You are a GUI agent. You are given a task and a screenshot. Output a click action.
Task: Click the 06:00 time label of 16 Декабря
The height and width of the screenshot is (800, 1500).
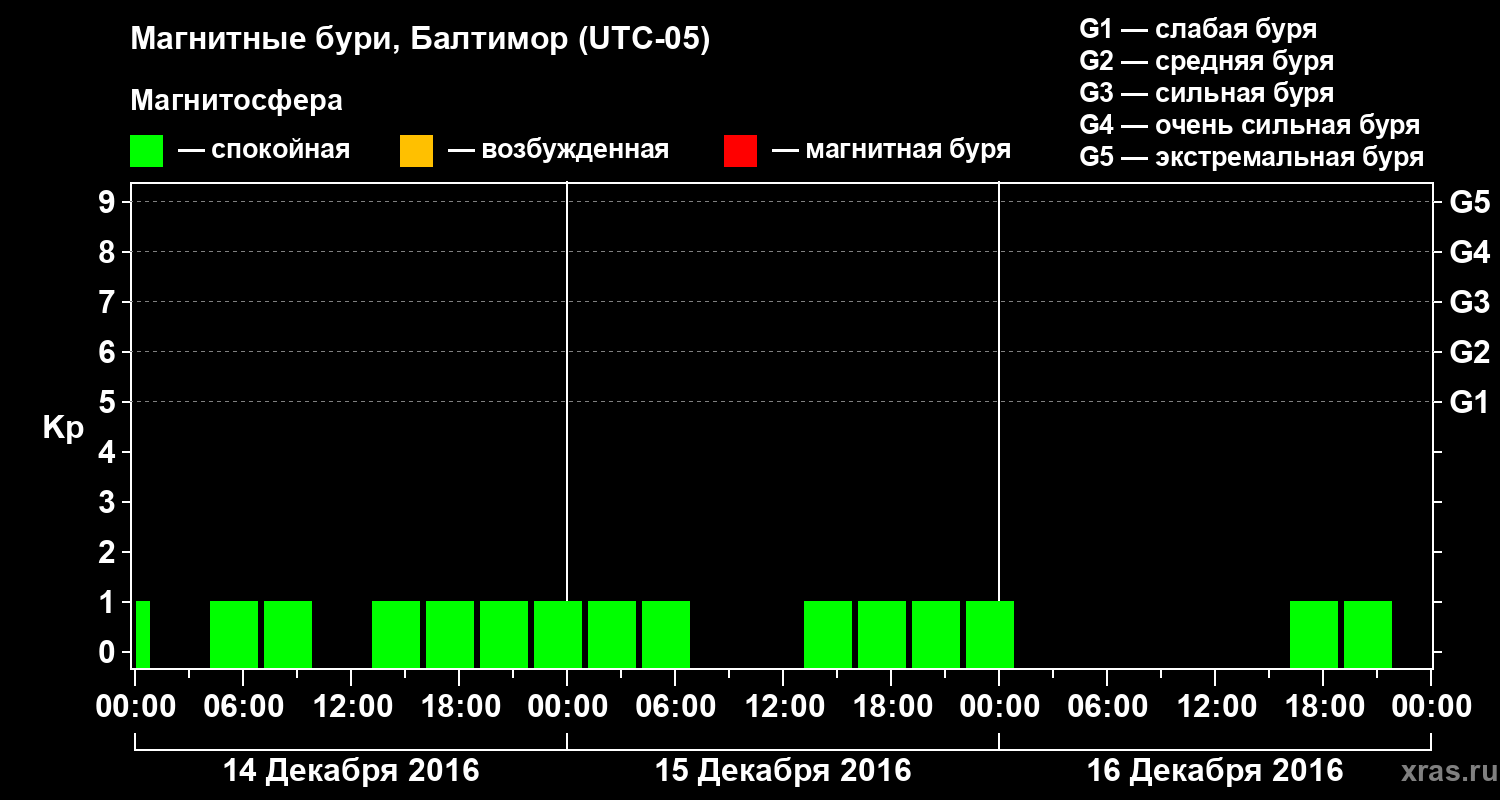1107,707
